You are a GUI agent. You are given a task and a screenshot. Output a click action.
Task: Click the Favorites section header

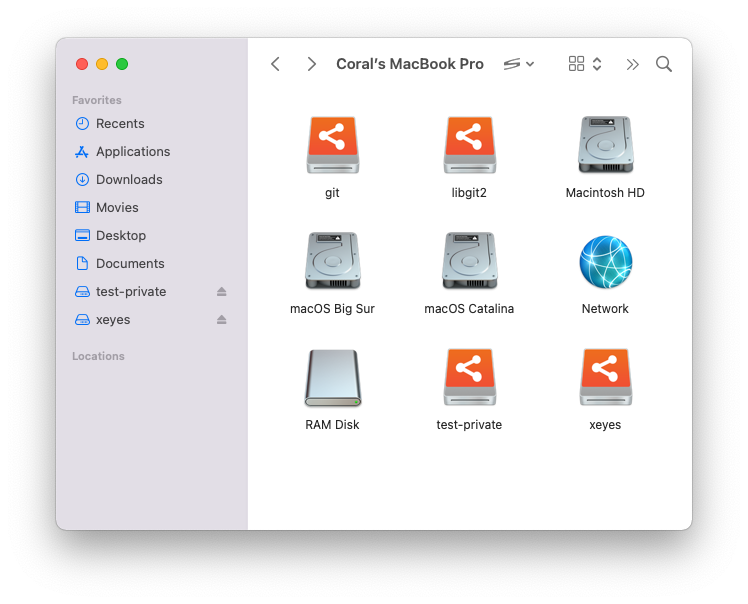[97, 100]
